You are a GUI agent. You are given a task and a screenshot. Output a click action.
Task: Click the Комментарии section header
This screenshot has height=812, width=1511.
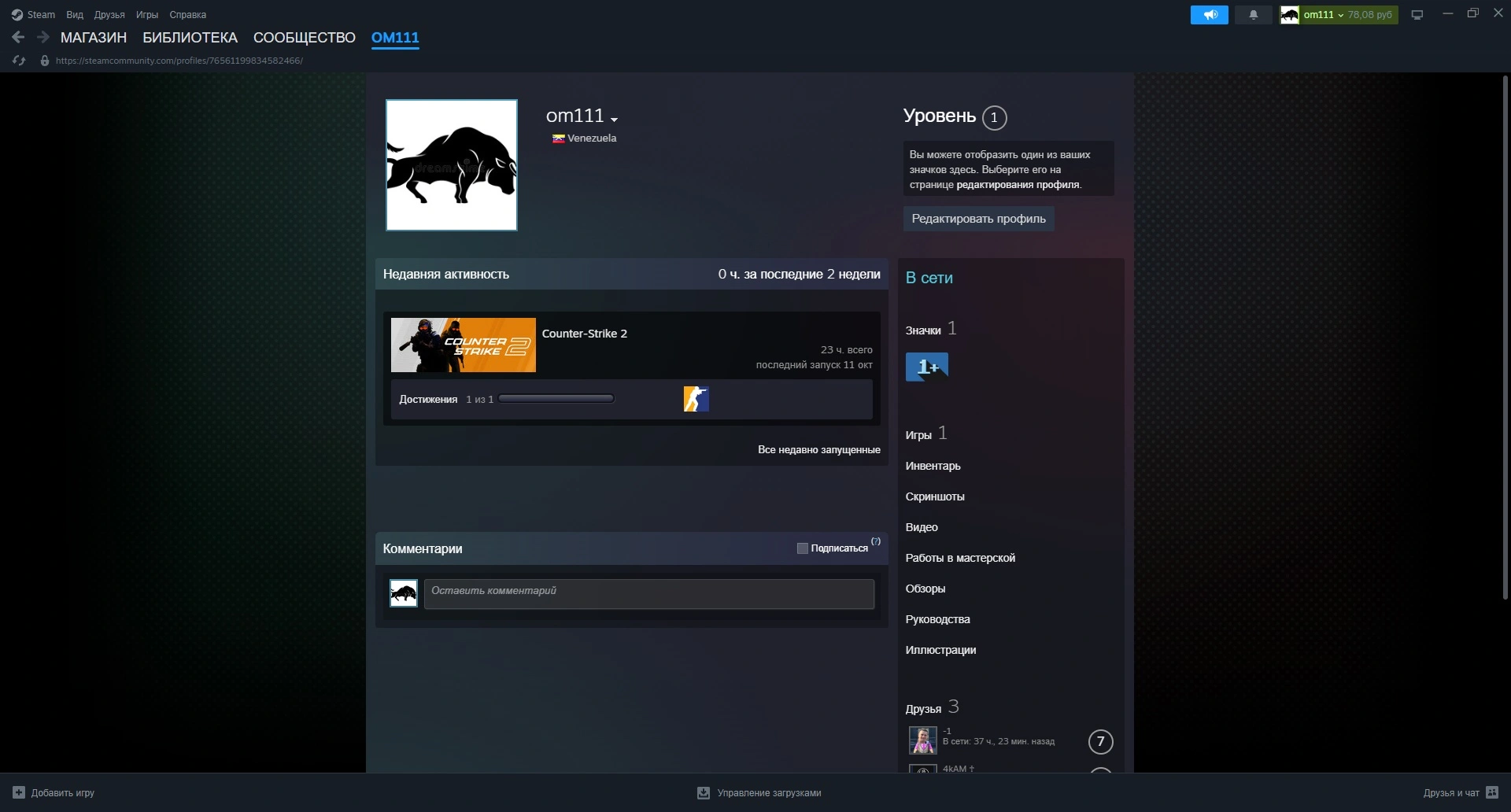pos(423,549)
